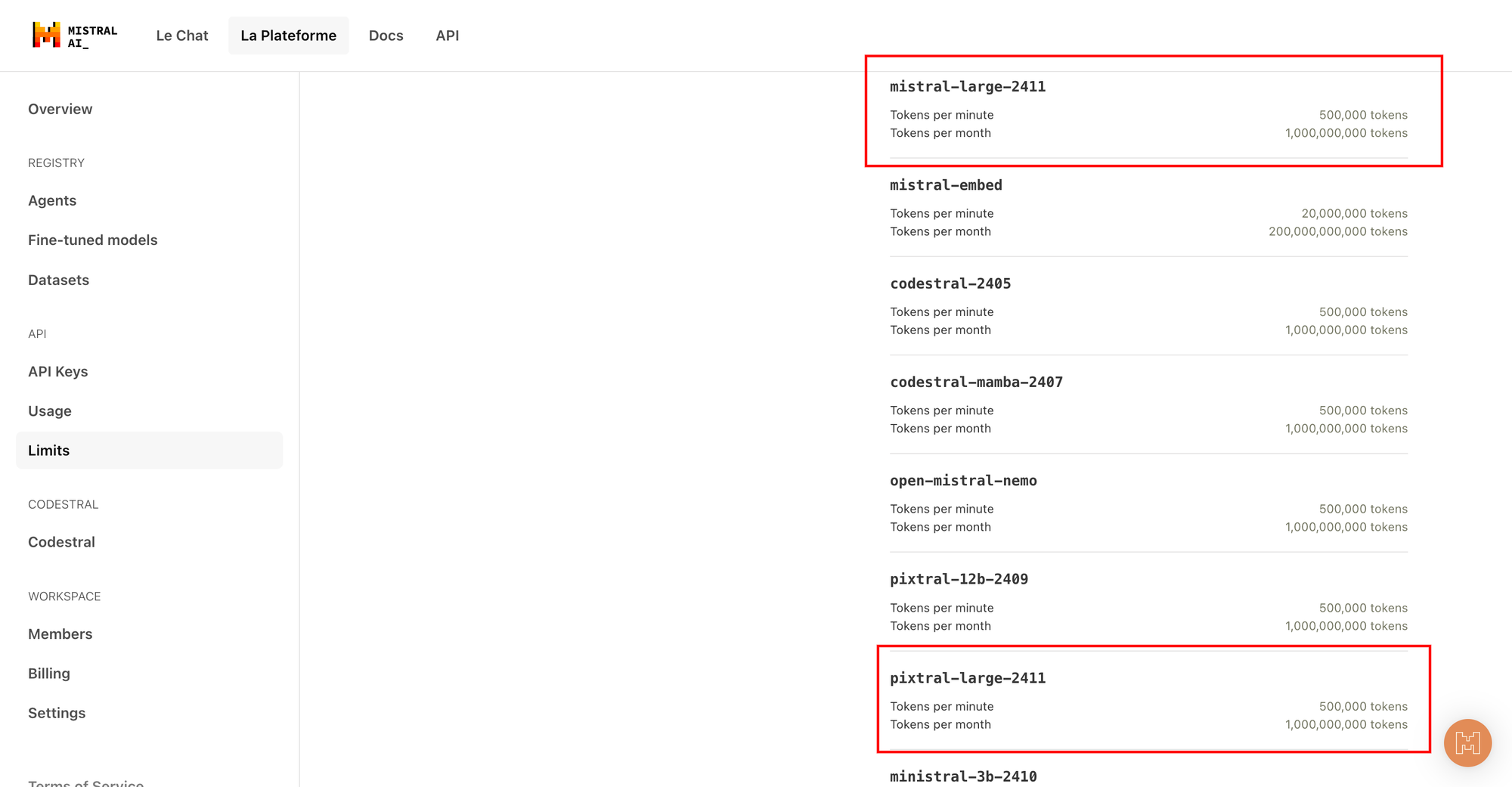Open the Docs navigation link
1512x787 pixels.
pos(386,36)
